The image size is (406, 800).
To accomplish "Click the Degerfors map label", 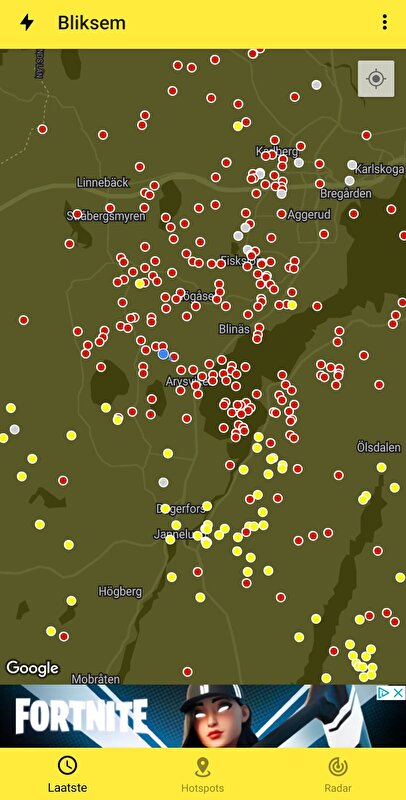I will pos(183,509).
